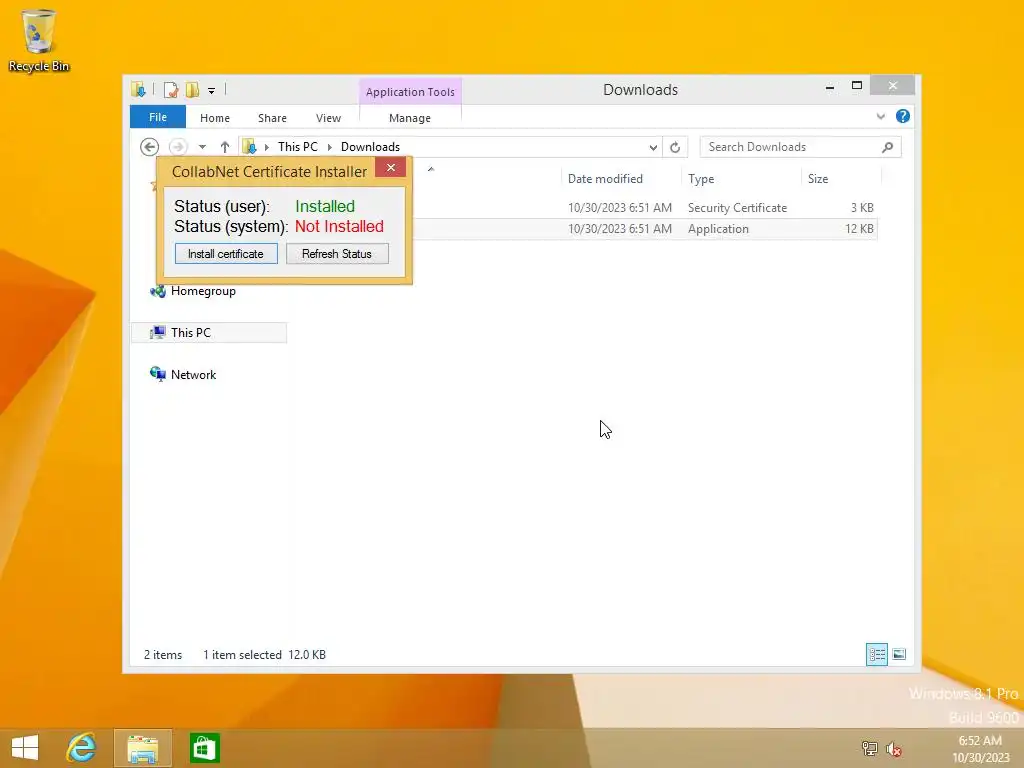Click the Explorer window folder icon

138,89
